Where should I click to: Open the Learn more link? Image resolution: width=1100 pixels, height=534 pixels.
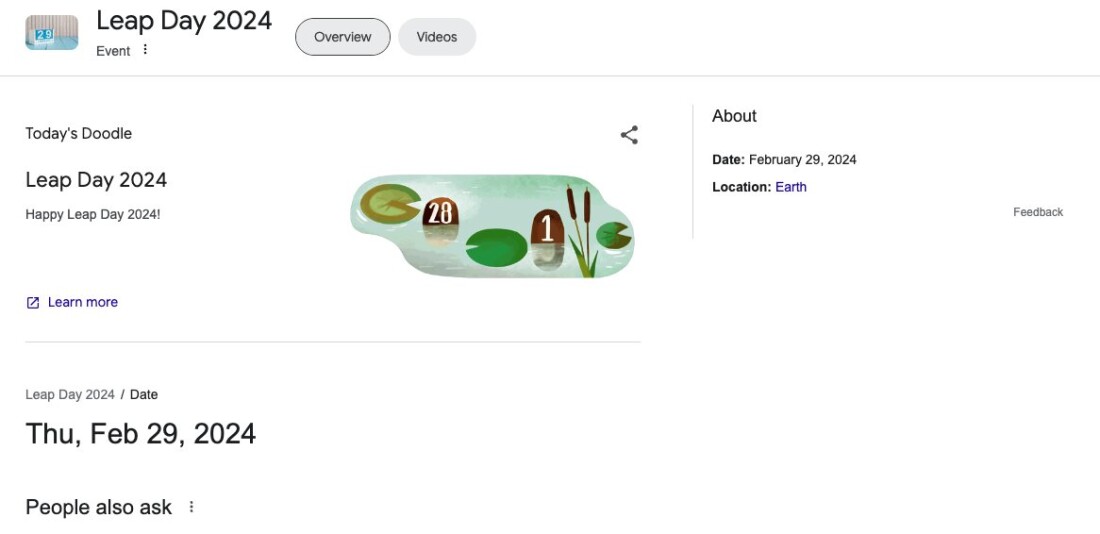click(83, 302)
